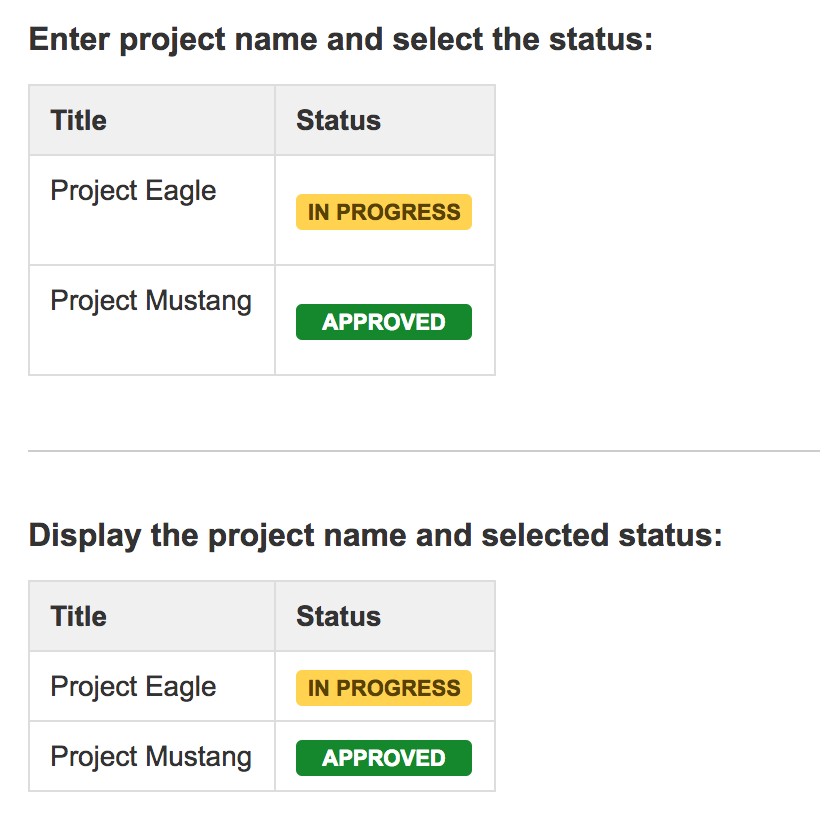820x818 pixels.
Task: Click the APPROVED badge in the display table
Action: coord(384,758)
